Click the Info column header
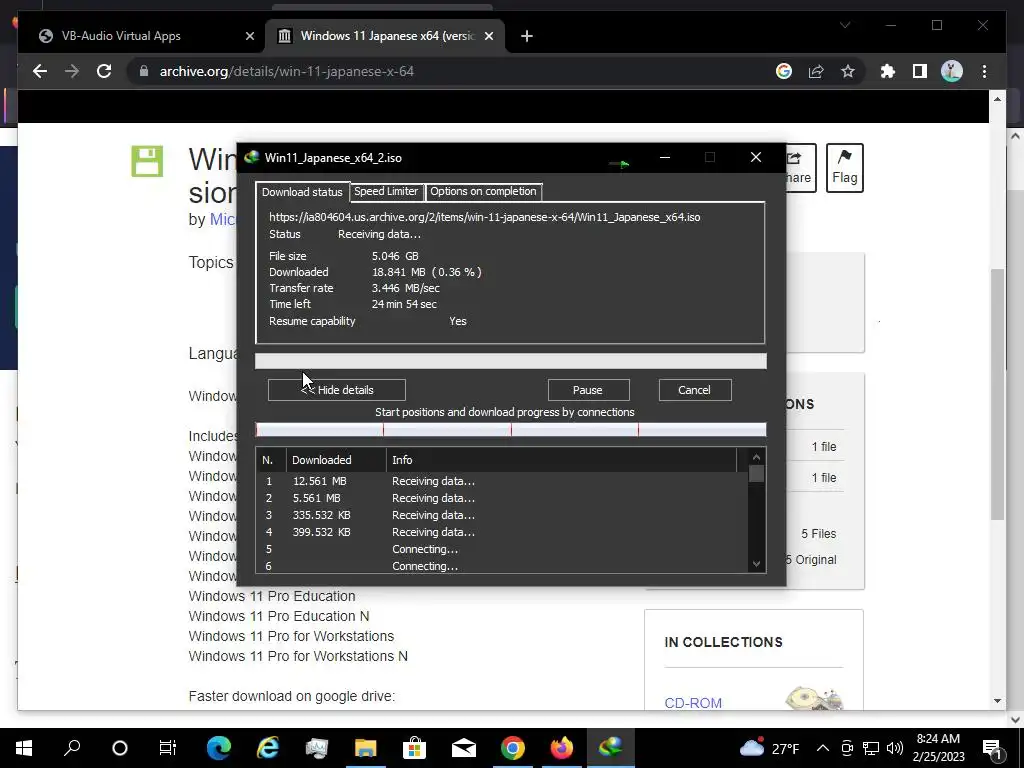 [561, 460]
